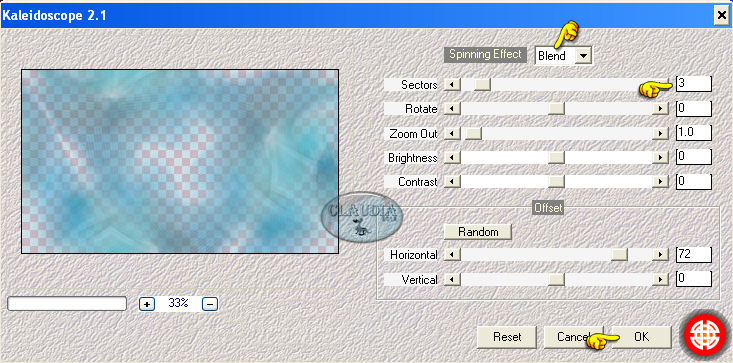This screenshot has height=363, width=733.
Task: Click the Contrast slider left arrow
Action: [452, 182]
